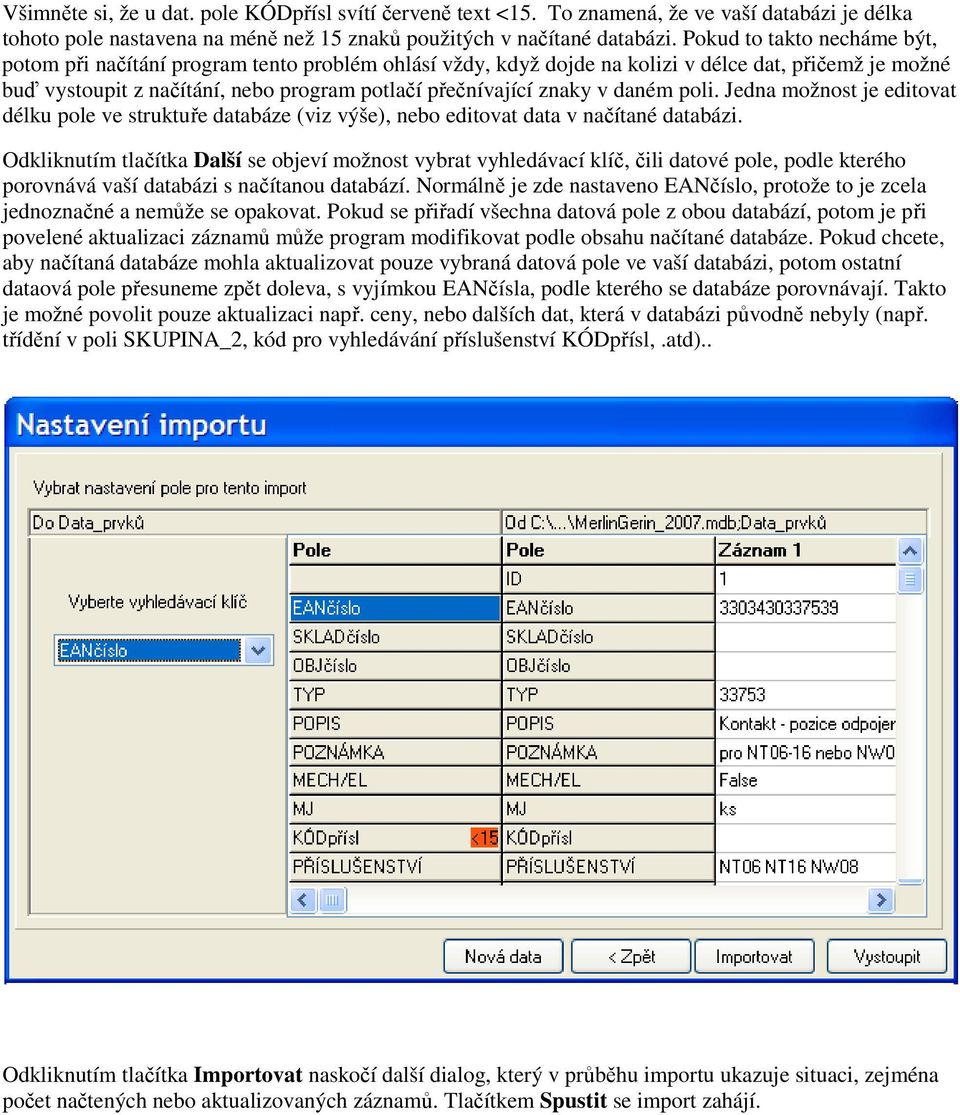This screenshot has height=1115, width=960.
Task: Click the value 33753 in Záznam 1
Action: click(806, 694)
